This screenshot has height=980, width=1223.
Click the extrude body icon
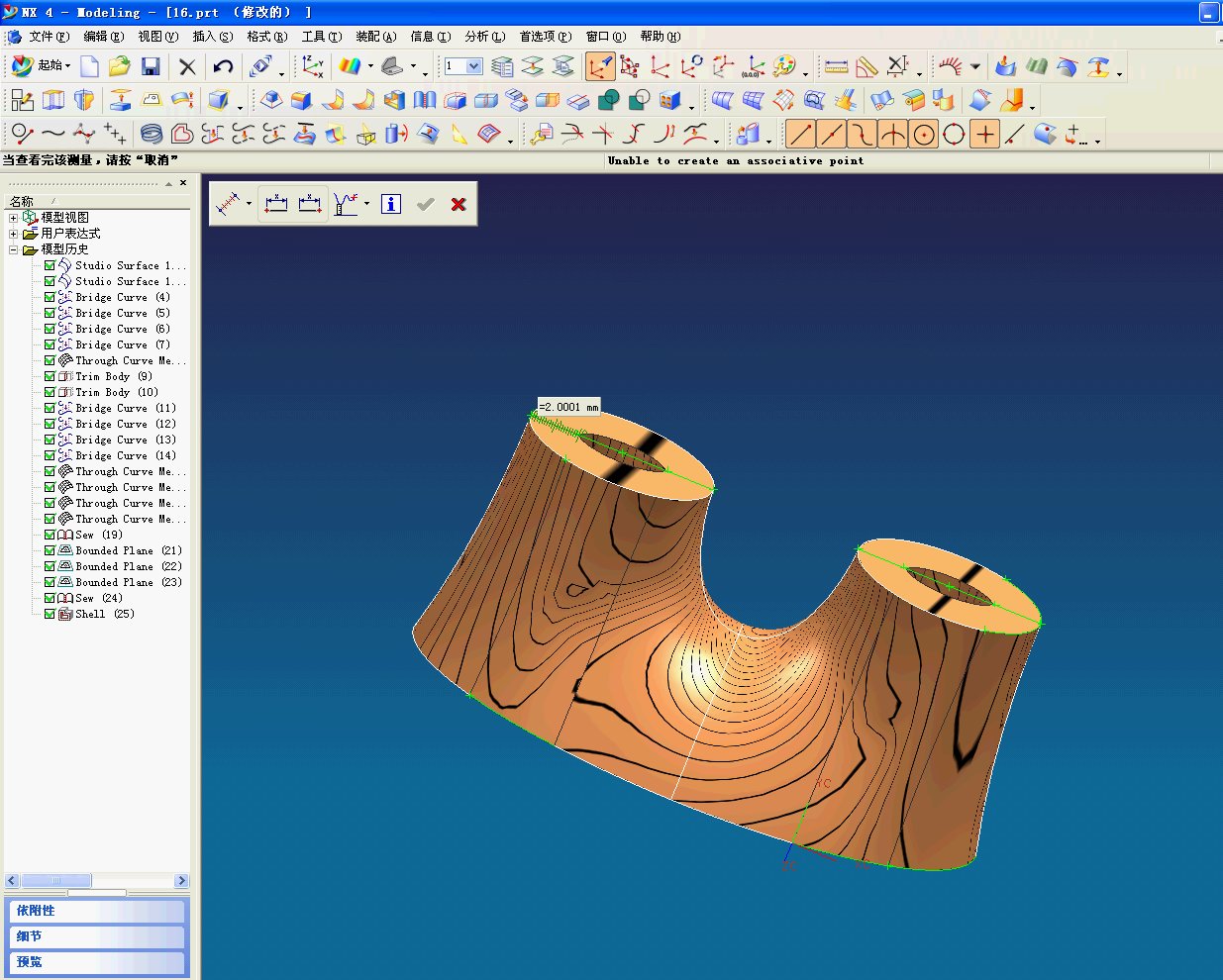click(x=53, y=100)
